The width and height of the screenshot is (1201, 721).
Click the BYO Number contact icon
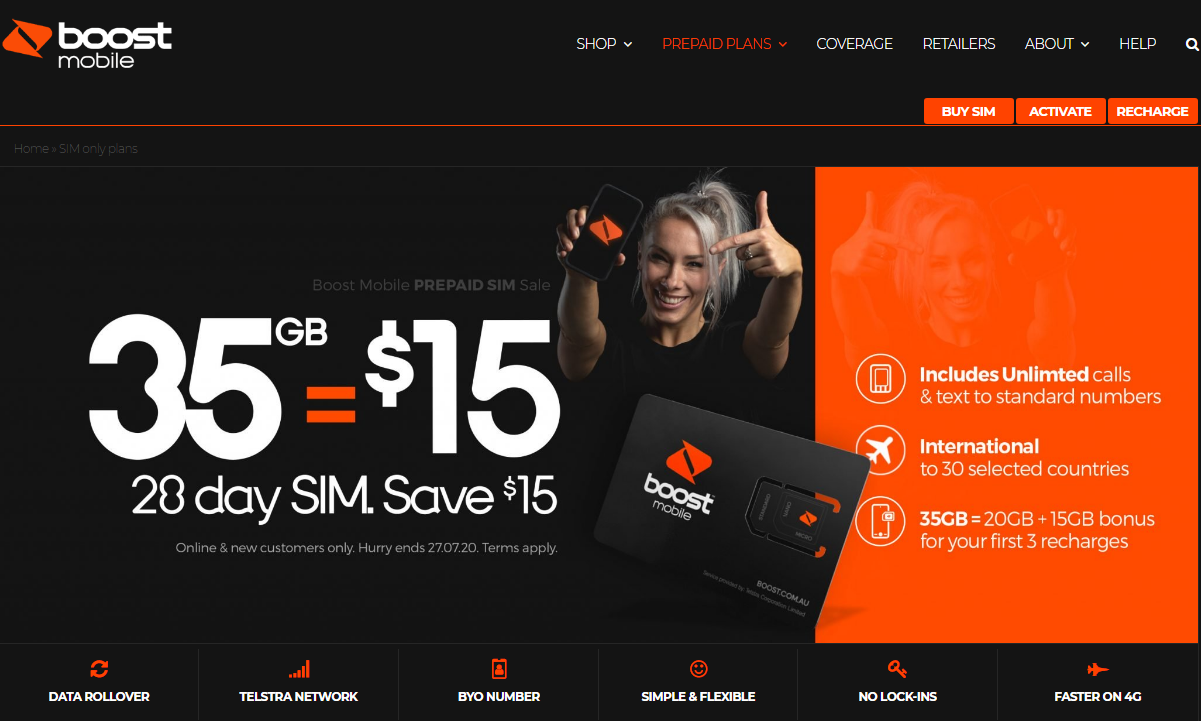coord(499,669)
